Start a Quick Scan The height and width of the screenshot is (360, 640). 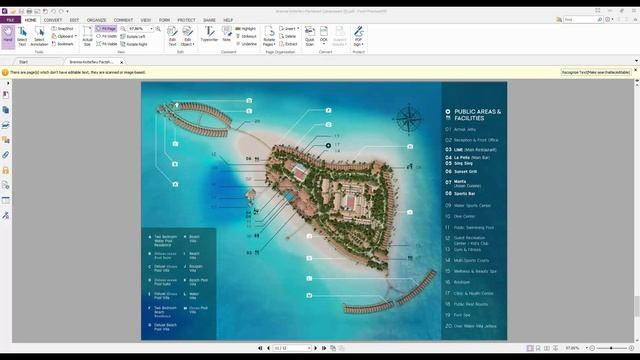[x=310, y=36]
